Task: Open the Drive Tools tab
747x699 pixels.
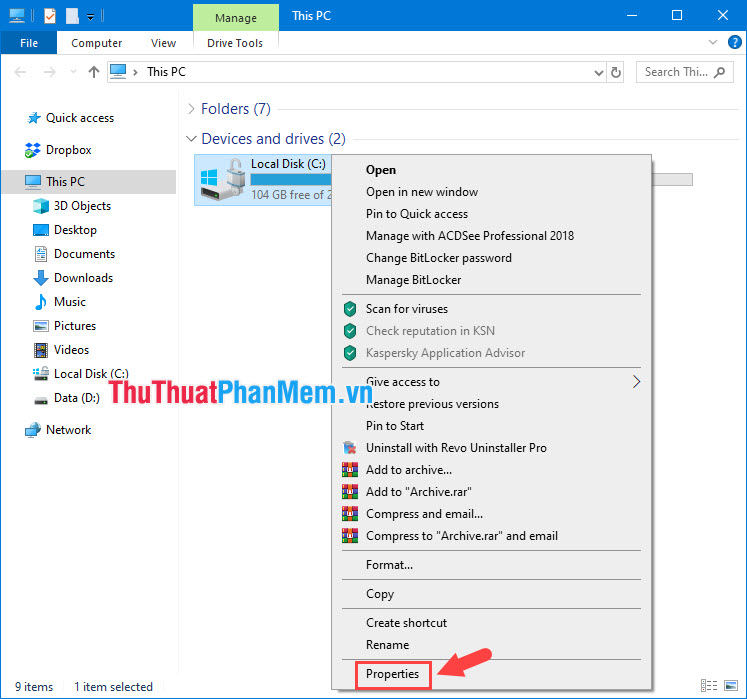Action: pyautogui.click(x=235, y=43)
